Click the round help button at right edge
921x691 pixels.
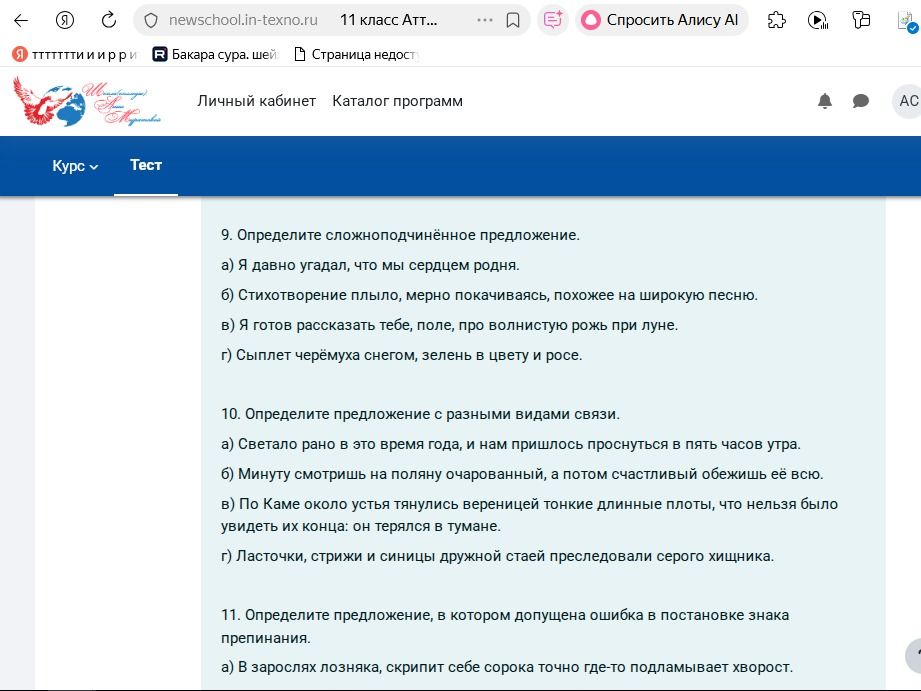pos(913,656)
